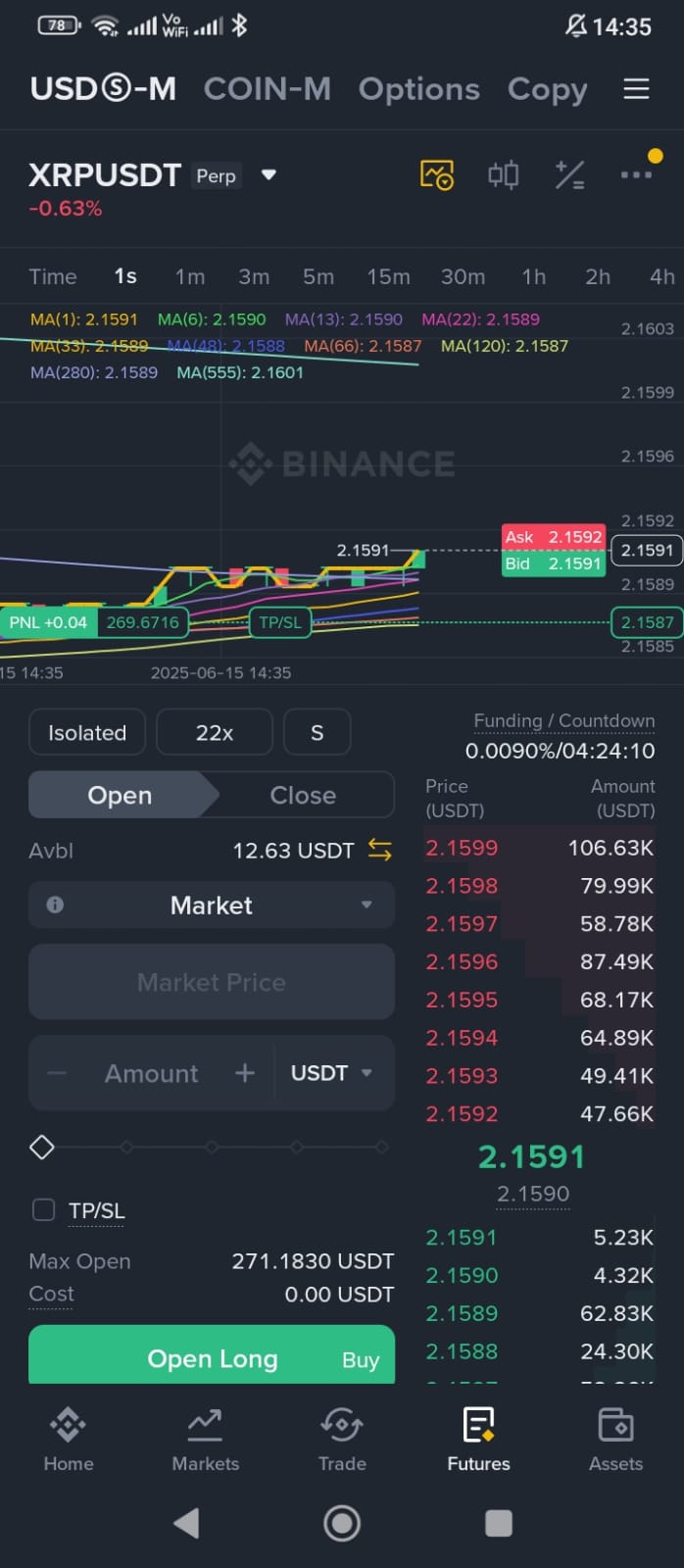Tap the Android recent apps square button
Image resolution: width=684 pixels, height=1568 pixels.
click(499, 1523)
